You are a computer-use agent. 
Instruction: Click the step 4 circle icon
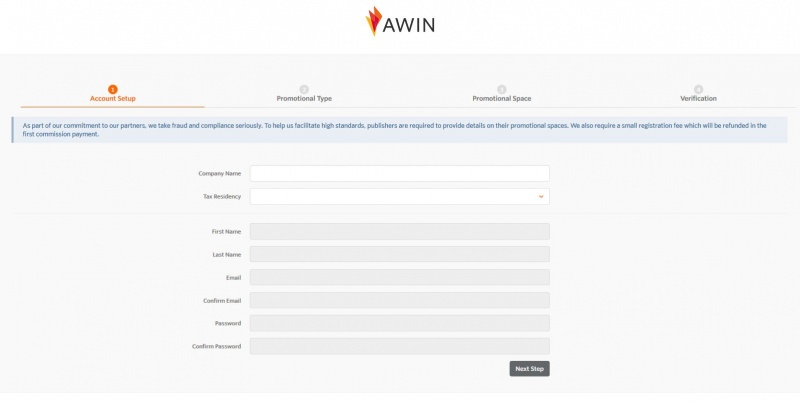point(698,89)
